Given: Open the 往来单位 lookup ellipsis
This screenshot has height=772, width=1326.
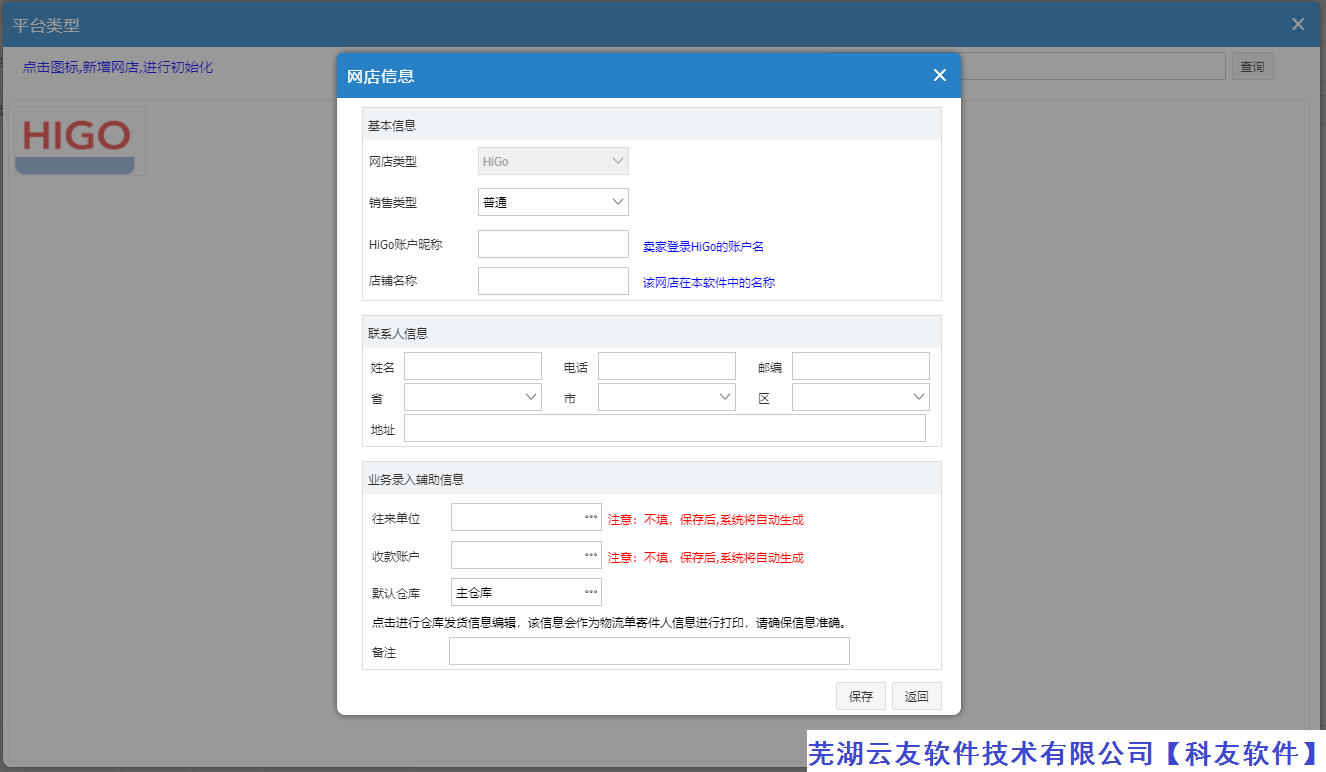Looking at the screenshot, I should pos(591,517).
